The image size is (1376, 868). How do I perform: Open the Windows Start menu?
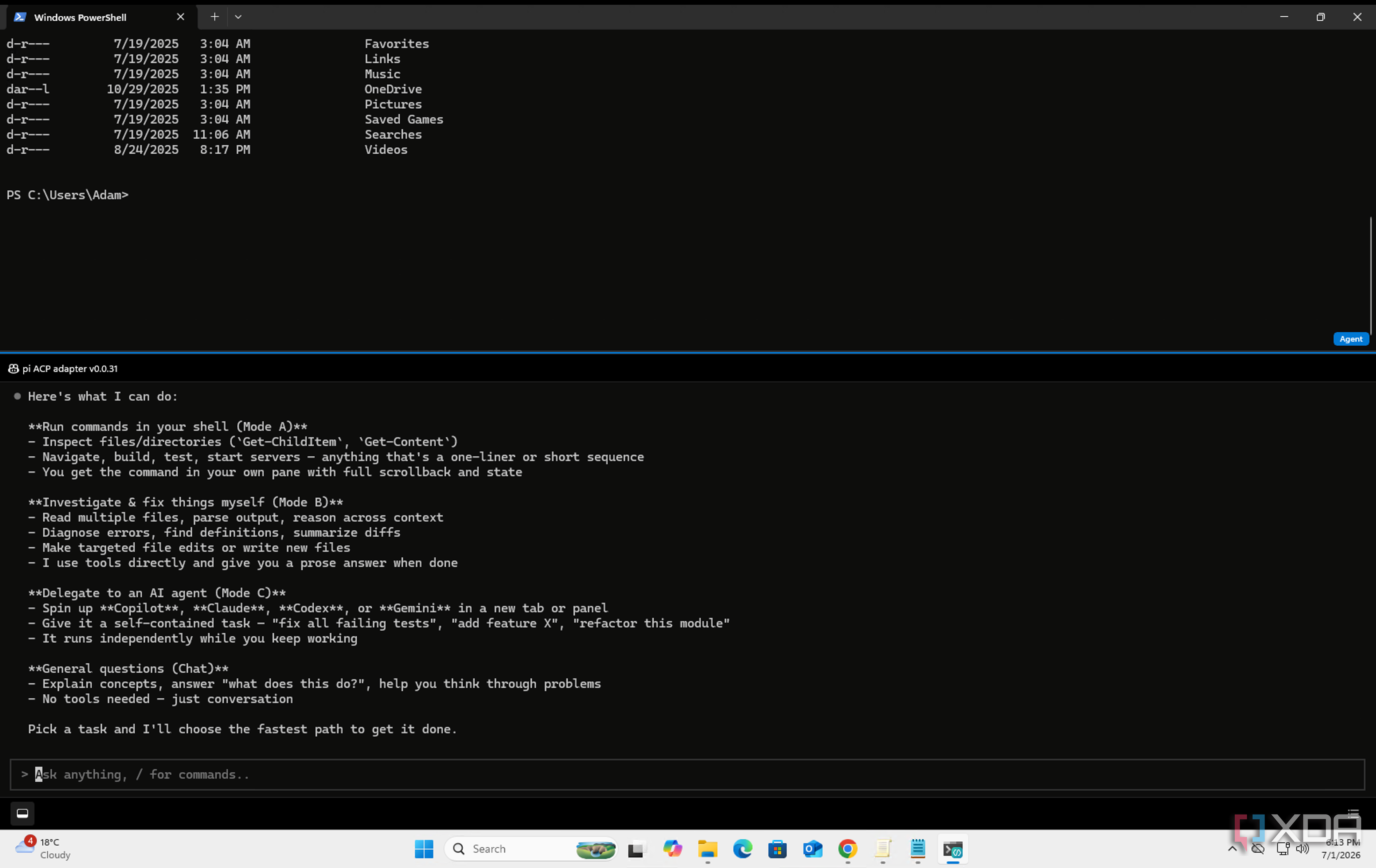424,849
